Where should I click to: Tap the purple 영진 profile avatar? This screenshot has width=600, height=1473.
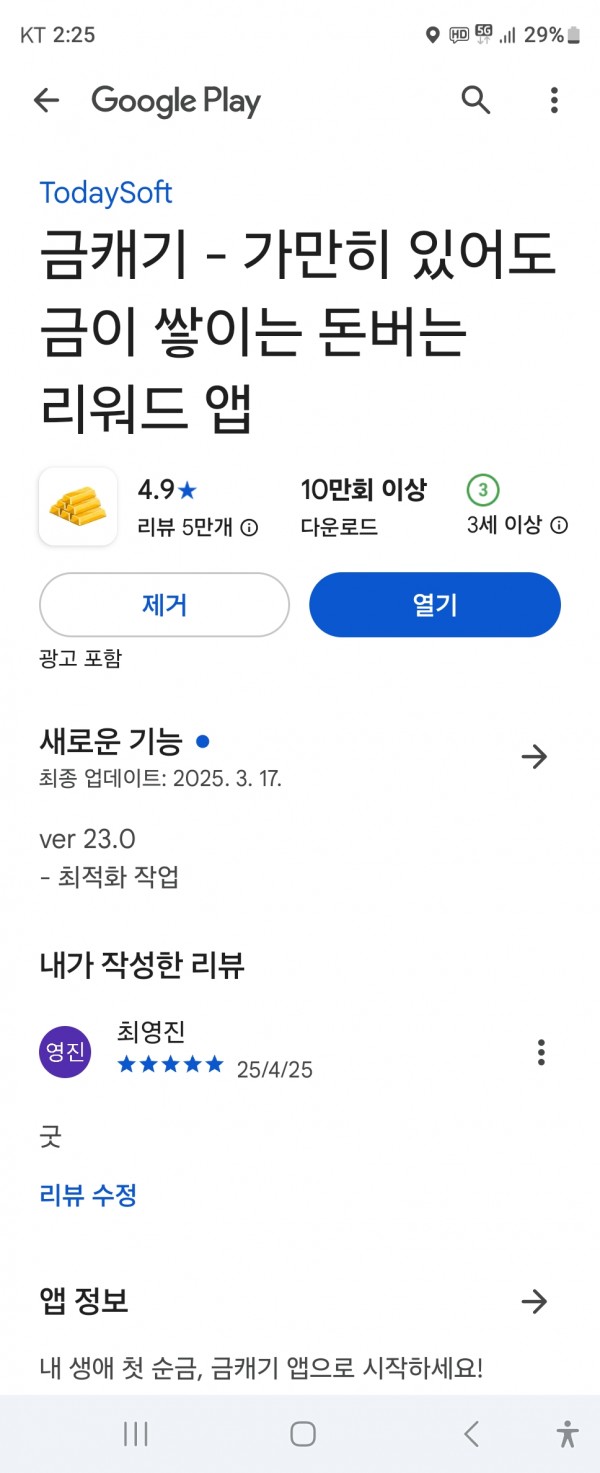65,1052
